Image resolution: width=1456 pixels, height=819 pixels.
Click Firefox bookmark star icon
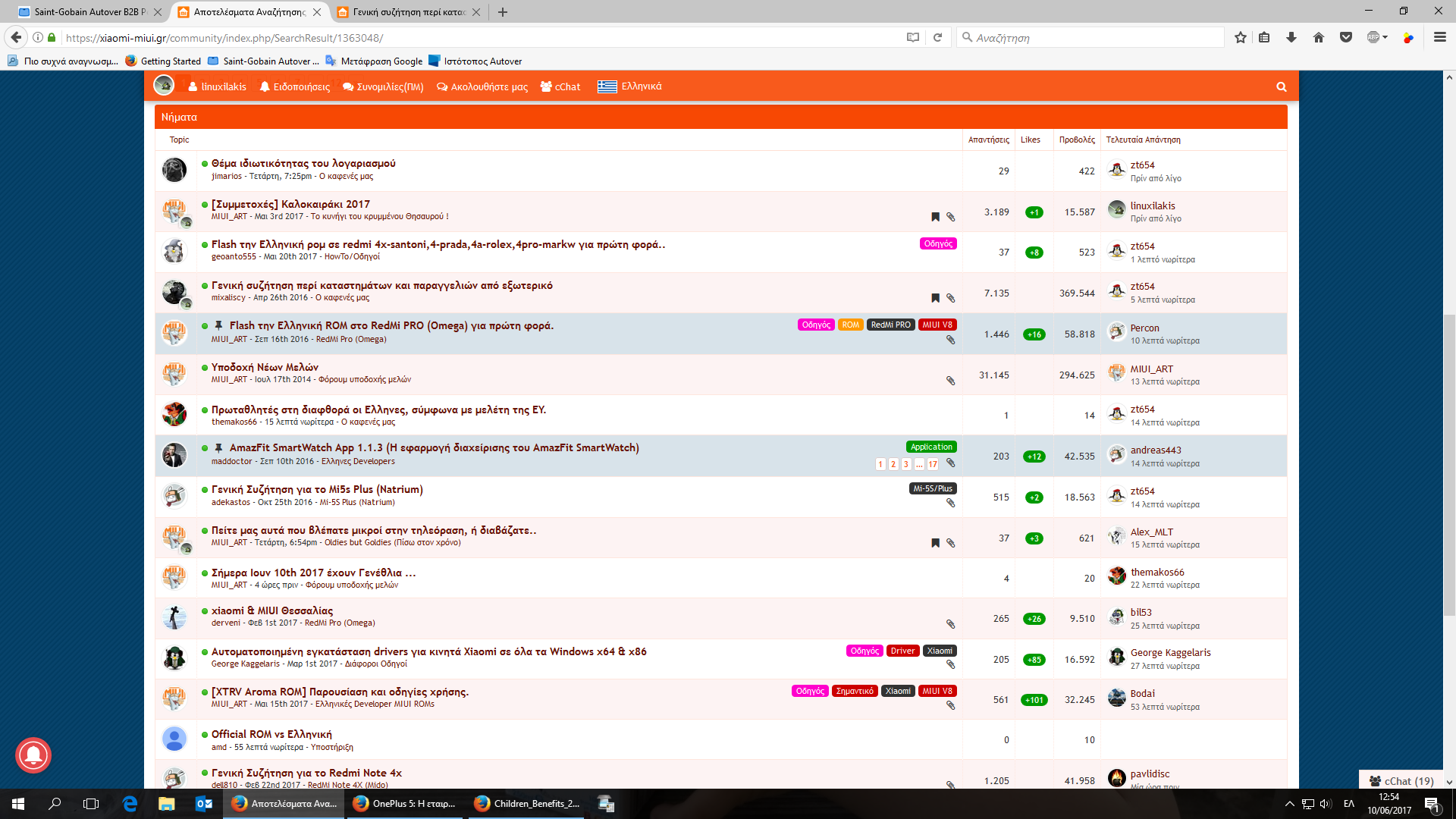tap(1240, 37)
